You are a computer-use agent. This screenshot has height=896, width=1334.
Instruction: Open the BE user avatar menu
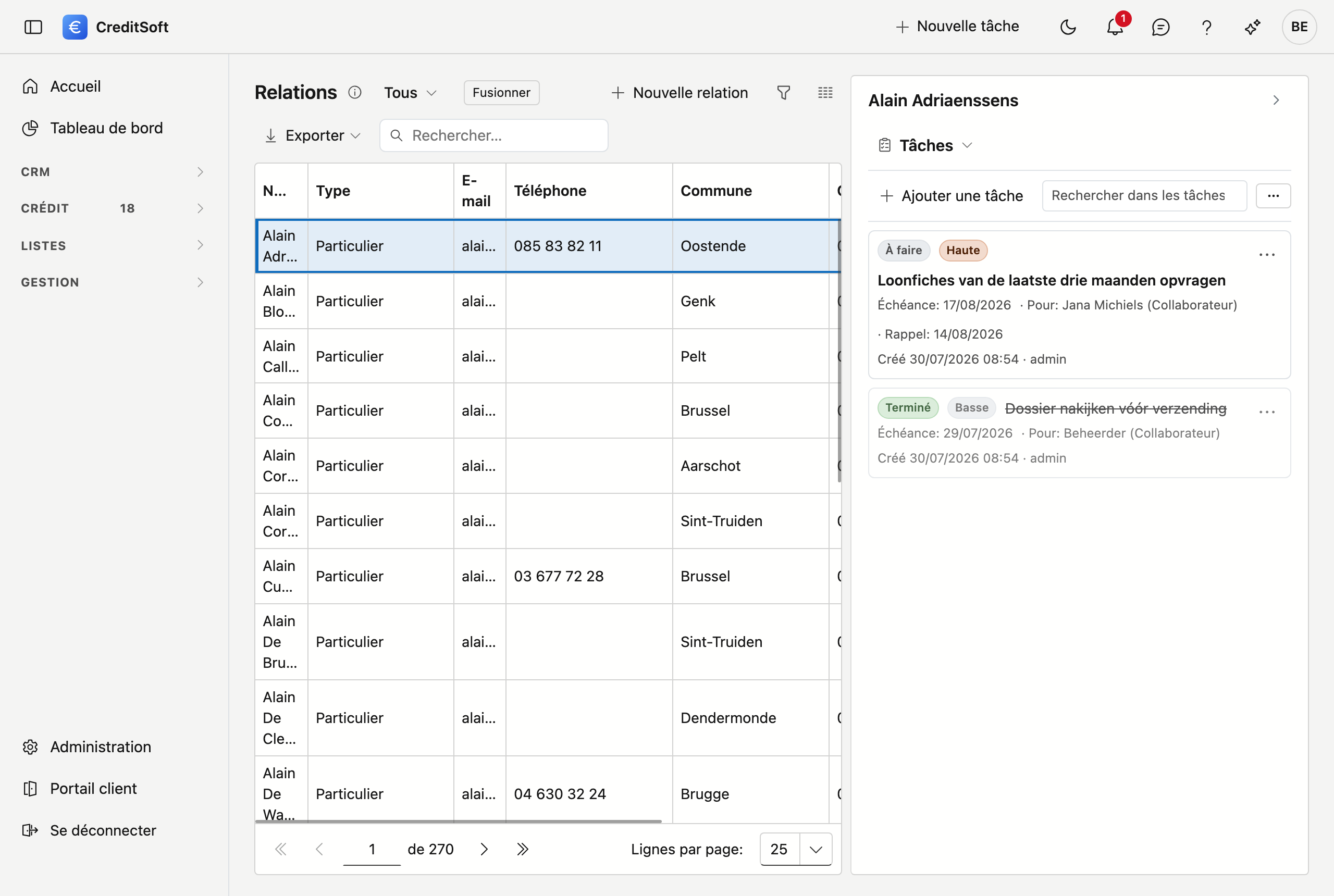[1299, 27]
